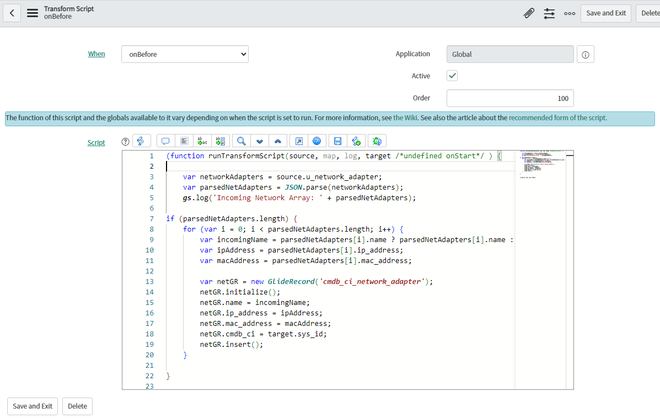This screenshot has height=418, width=660.
Task: Toggle the Active checkbox
Action: point(452,76)
